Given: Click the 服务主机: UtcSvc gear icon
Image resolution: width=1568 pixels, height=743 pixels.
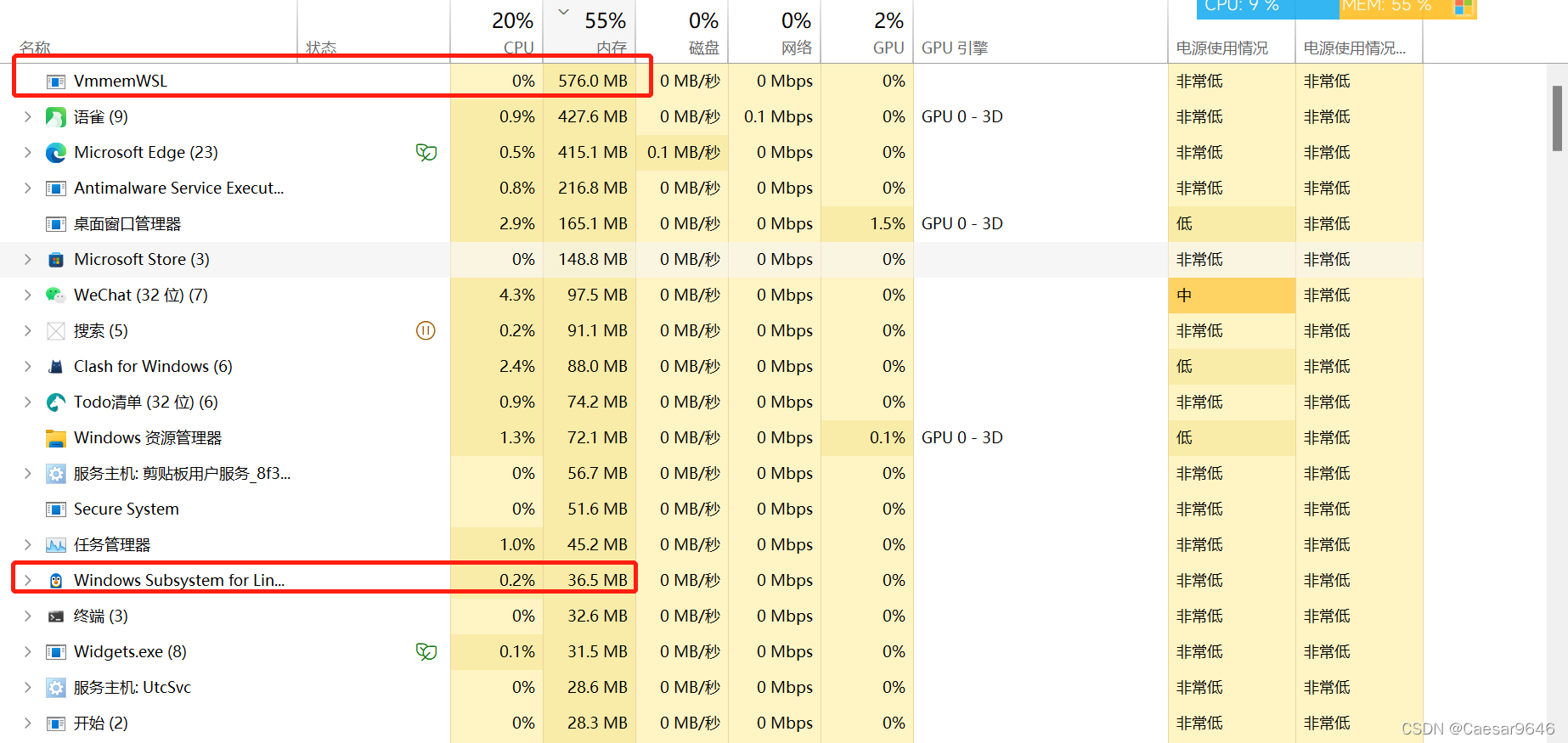Looking at the screenshot, I should click(56, 688).
